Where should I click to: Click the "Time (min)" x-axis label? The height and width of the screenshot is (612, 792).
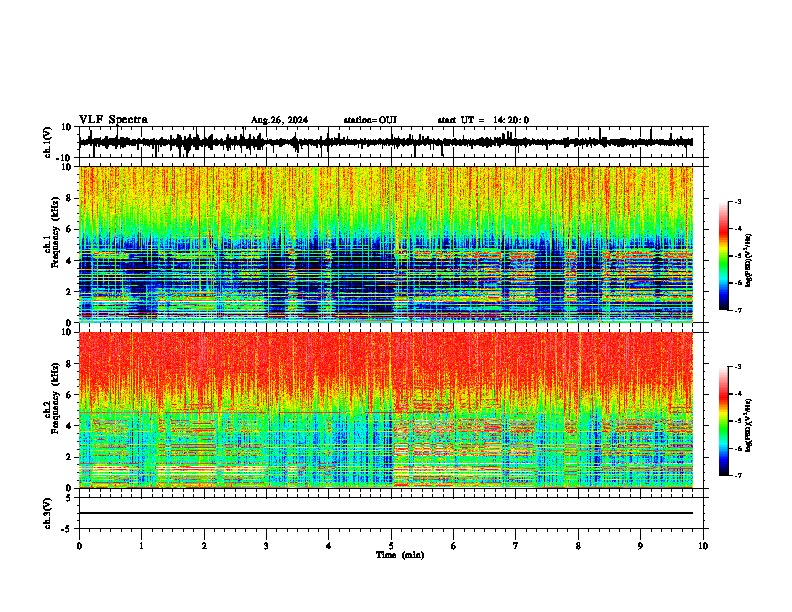click(x=400, y=555)
